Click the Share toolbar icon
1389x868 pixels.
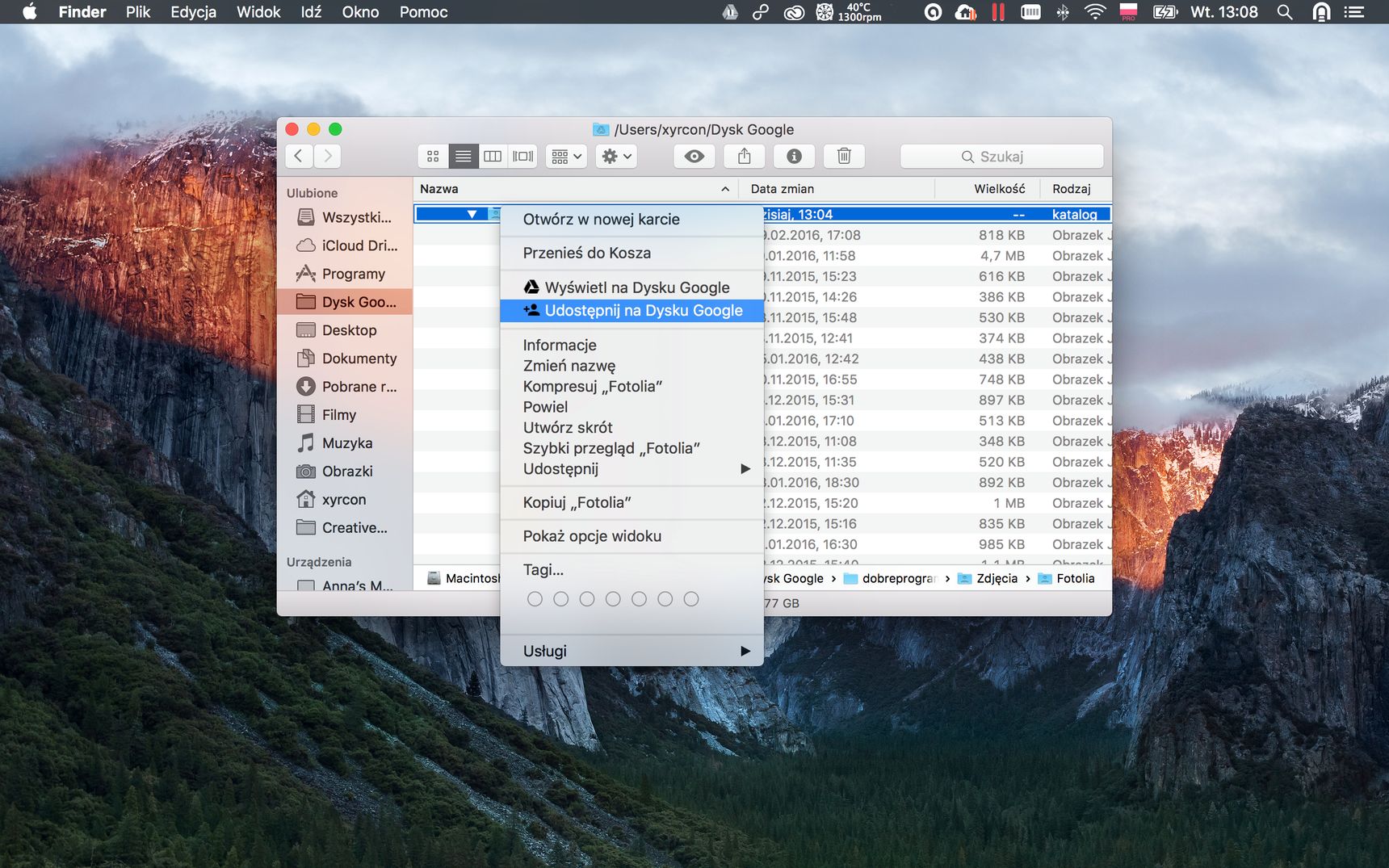[x=745, y=156]
